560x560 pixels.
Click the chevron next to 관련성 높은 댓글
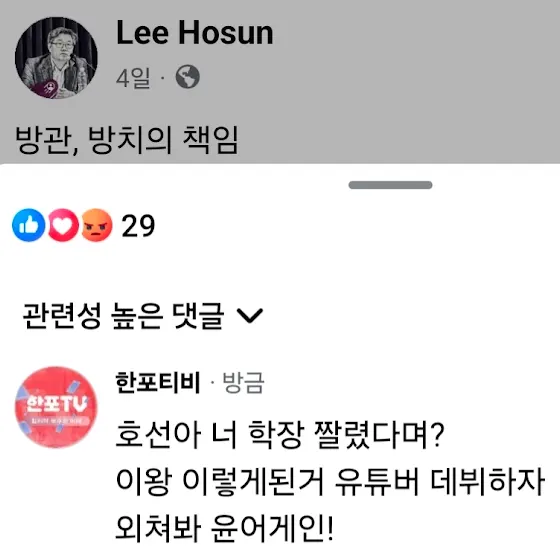[250, 316]
